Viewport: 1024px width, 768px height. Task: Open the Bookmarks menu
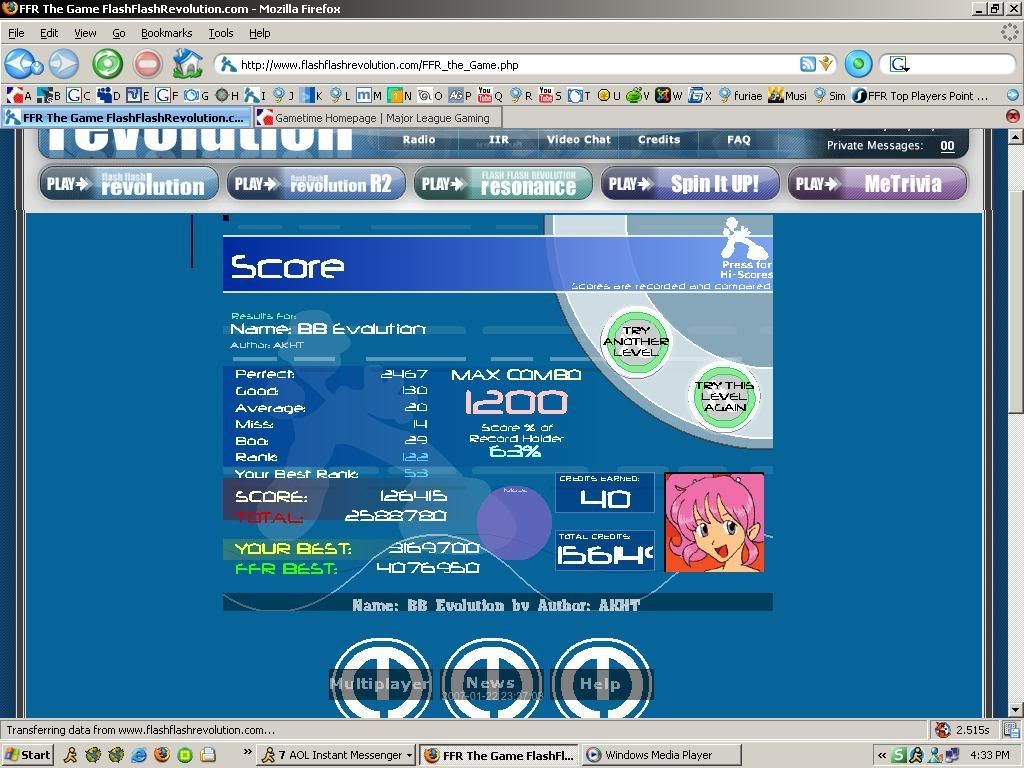point(166,33)
